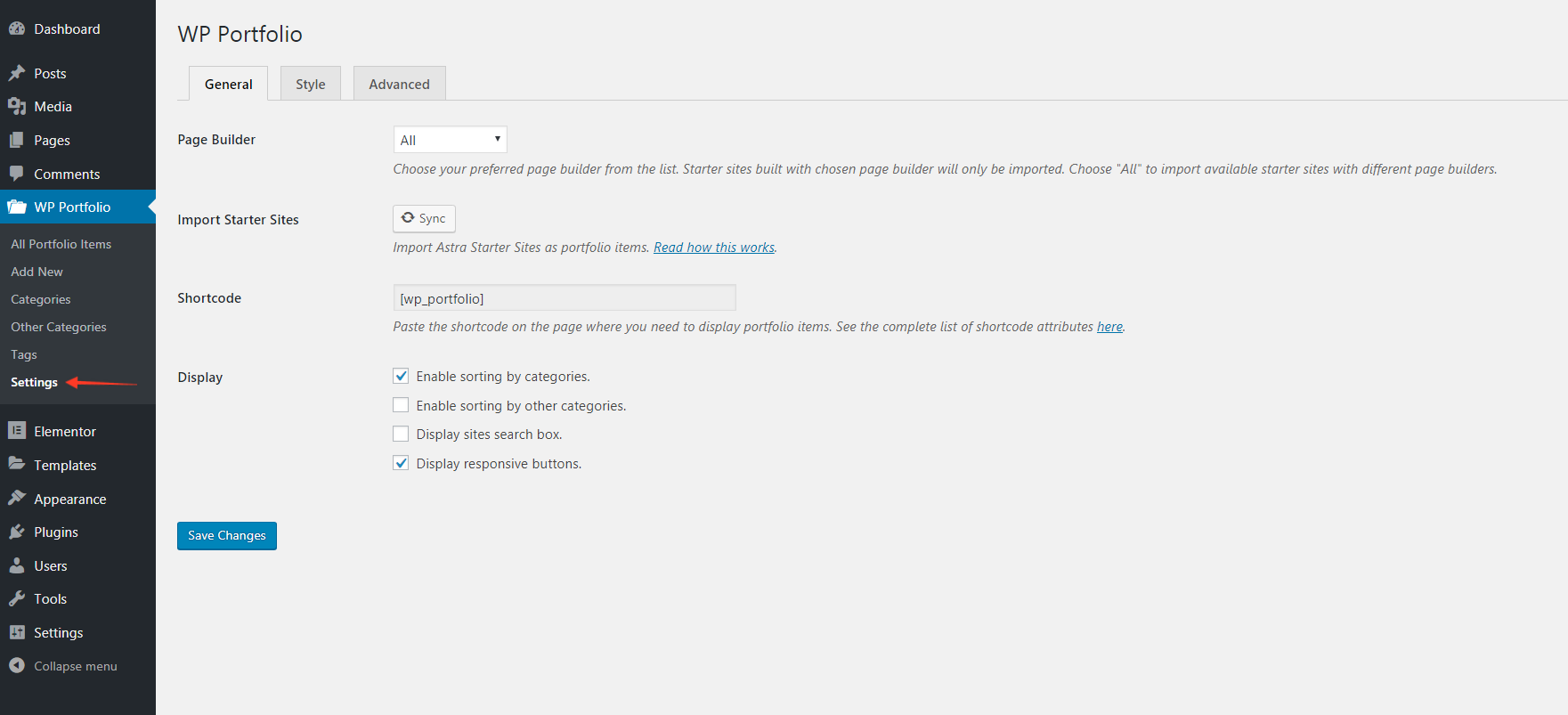Open Tools menu label
Image resolution: width=1568 pixels, height=715 pixels.
point(51,599)
